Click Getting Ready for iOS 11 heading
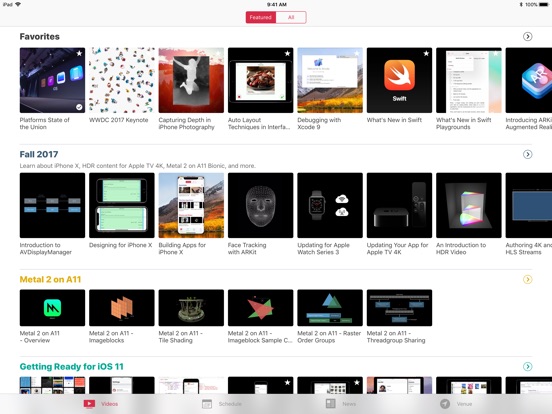 pos(72,366)
